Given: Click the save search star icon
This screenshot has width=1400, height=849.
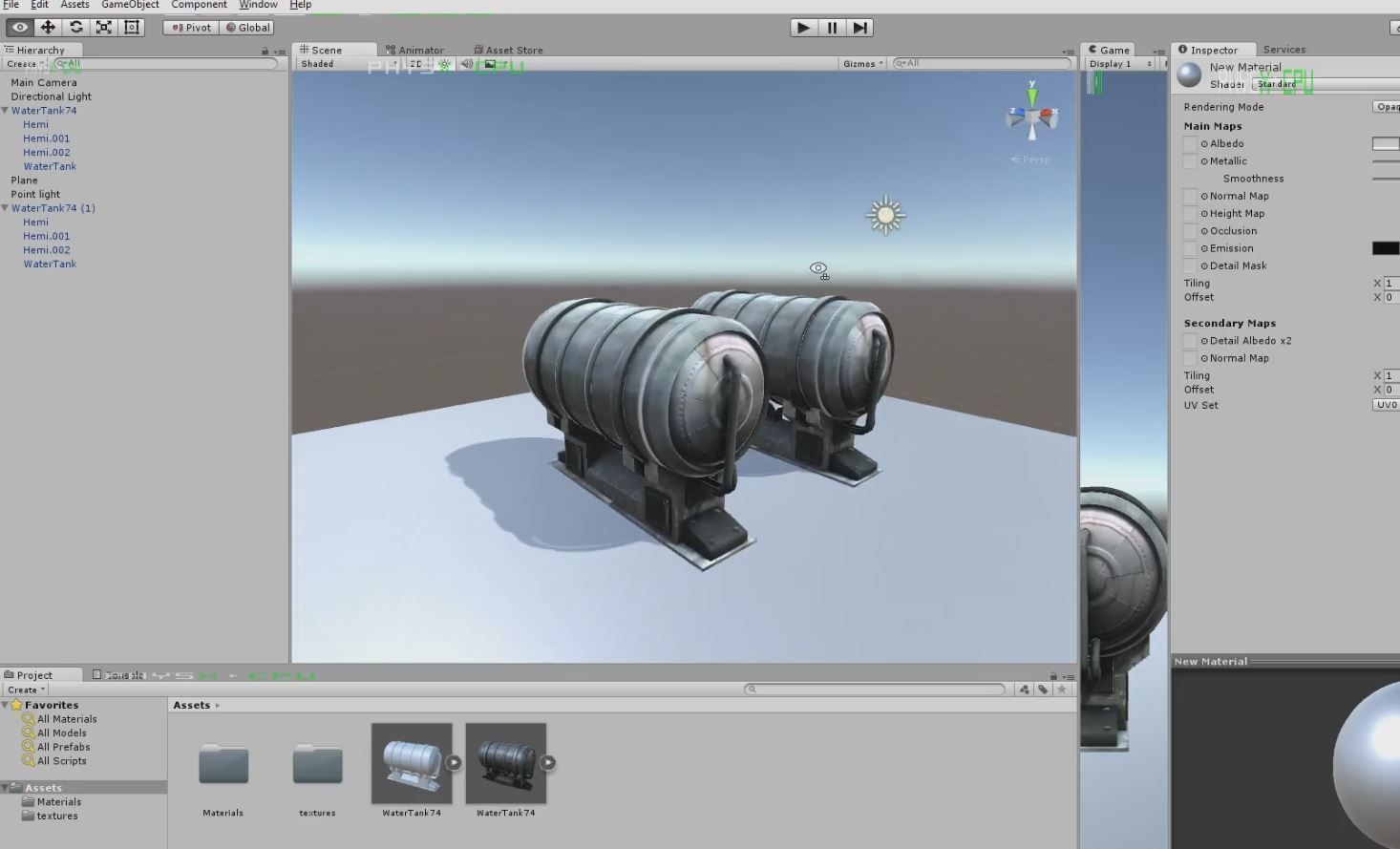Looking at the screenshot, I should pos(1062,690).
